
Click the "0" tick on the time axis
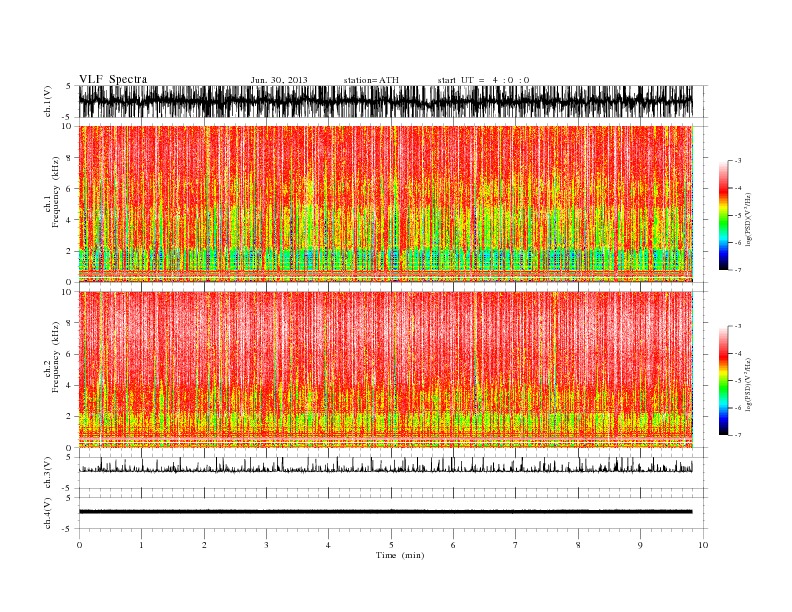(x=79, y=545)
